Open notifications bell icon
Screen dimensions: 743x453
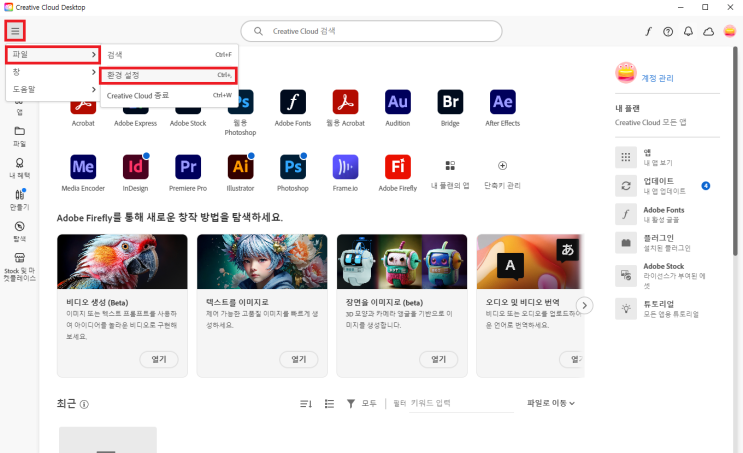click(x=689, y=32)
